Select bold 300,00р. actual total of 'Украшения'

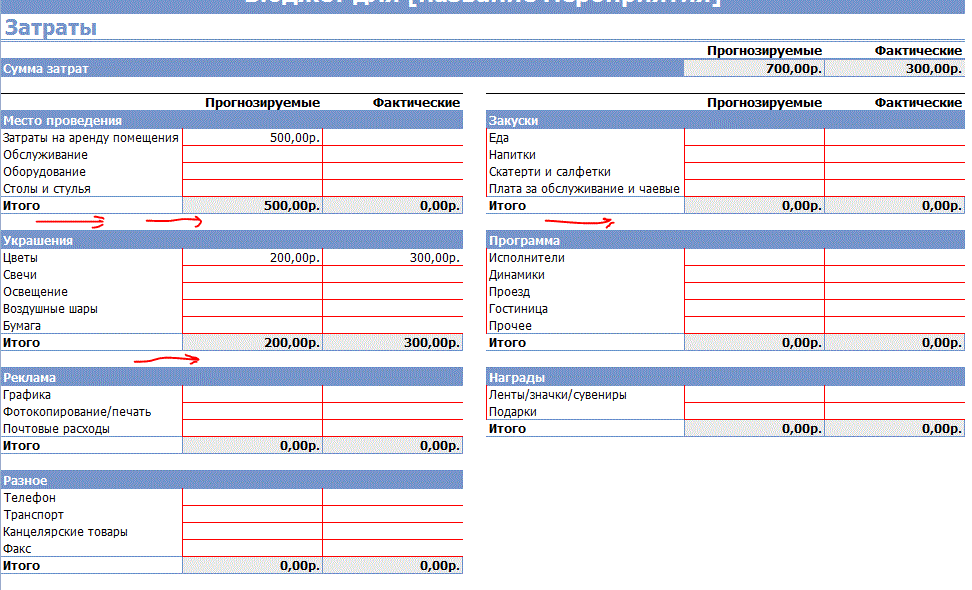(392, 342)
